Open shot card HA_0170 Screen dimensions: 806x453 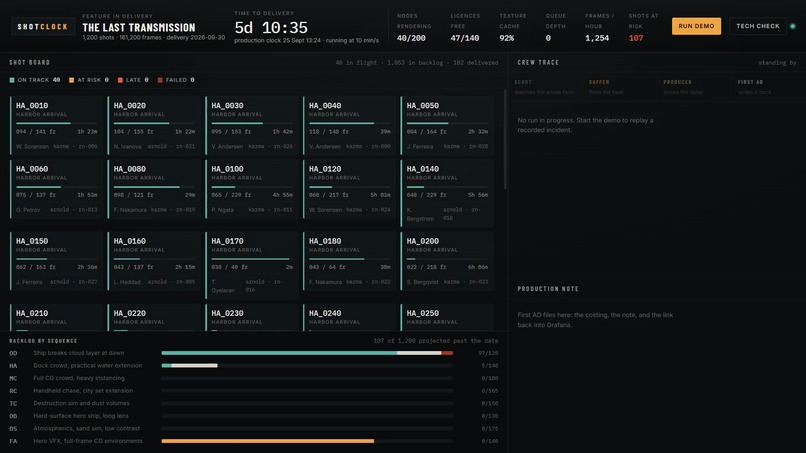[x=252, y=265]
